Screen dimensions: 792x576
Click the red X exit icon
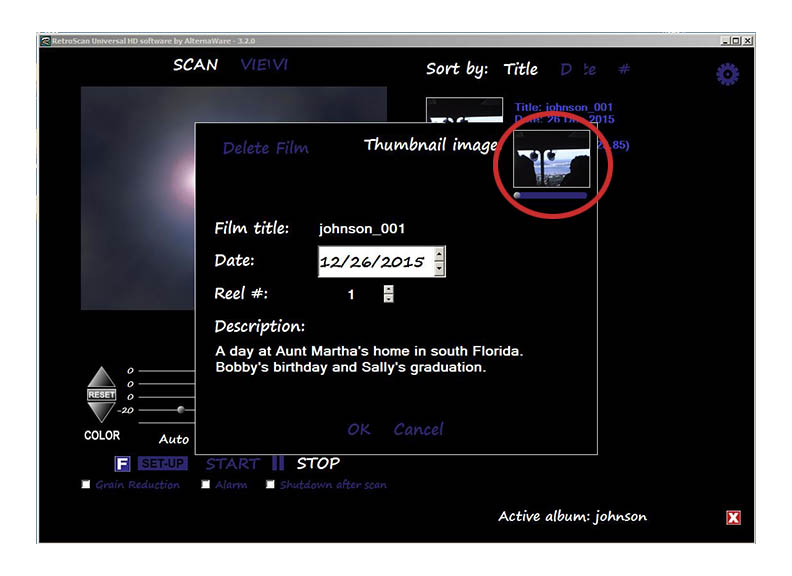point(733,517)
